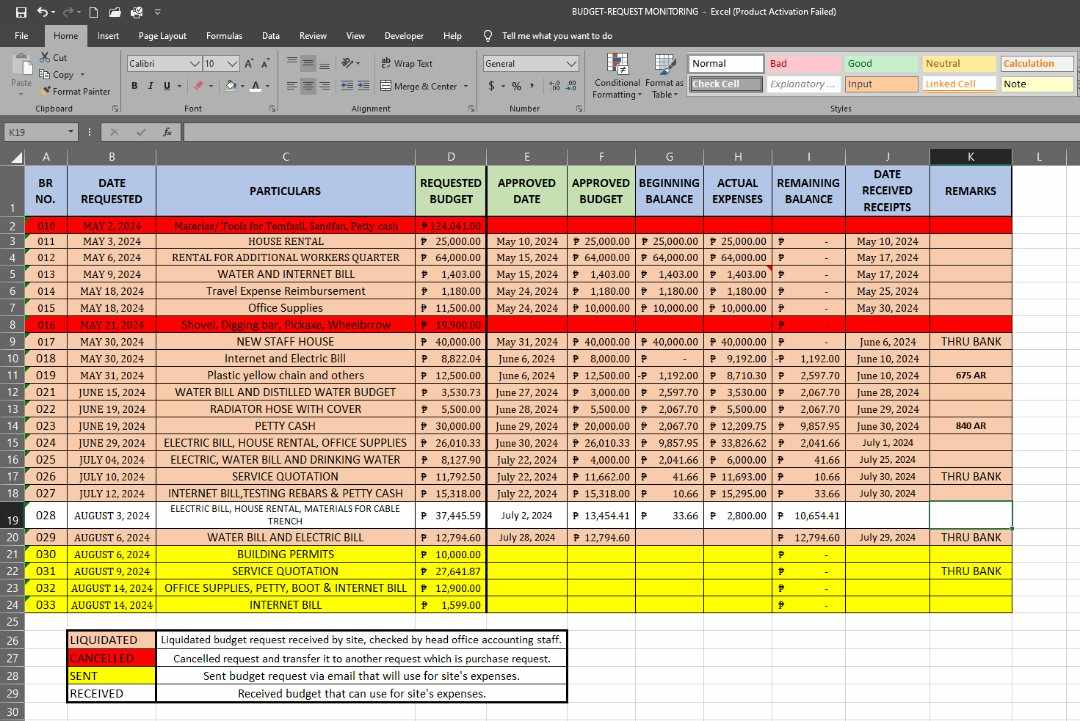Open the font name Calibri dropdown

click(x=195, y=63)
